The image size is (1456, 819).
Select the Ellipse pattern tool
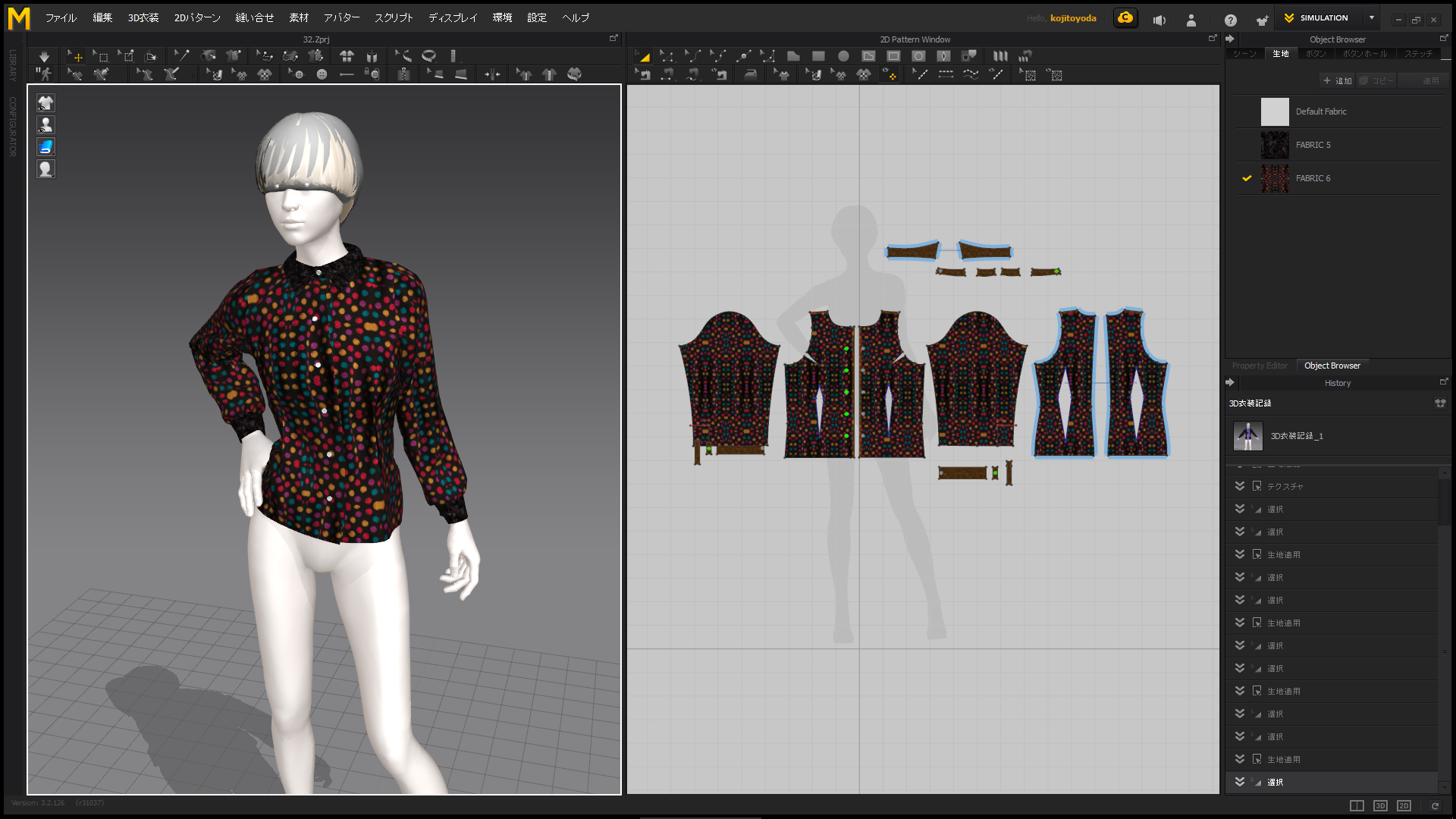click(x=843, y=56)
